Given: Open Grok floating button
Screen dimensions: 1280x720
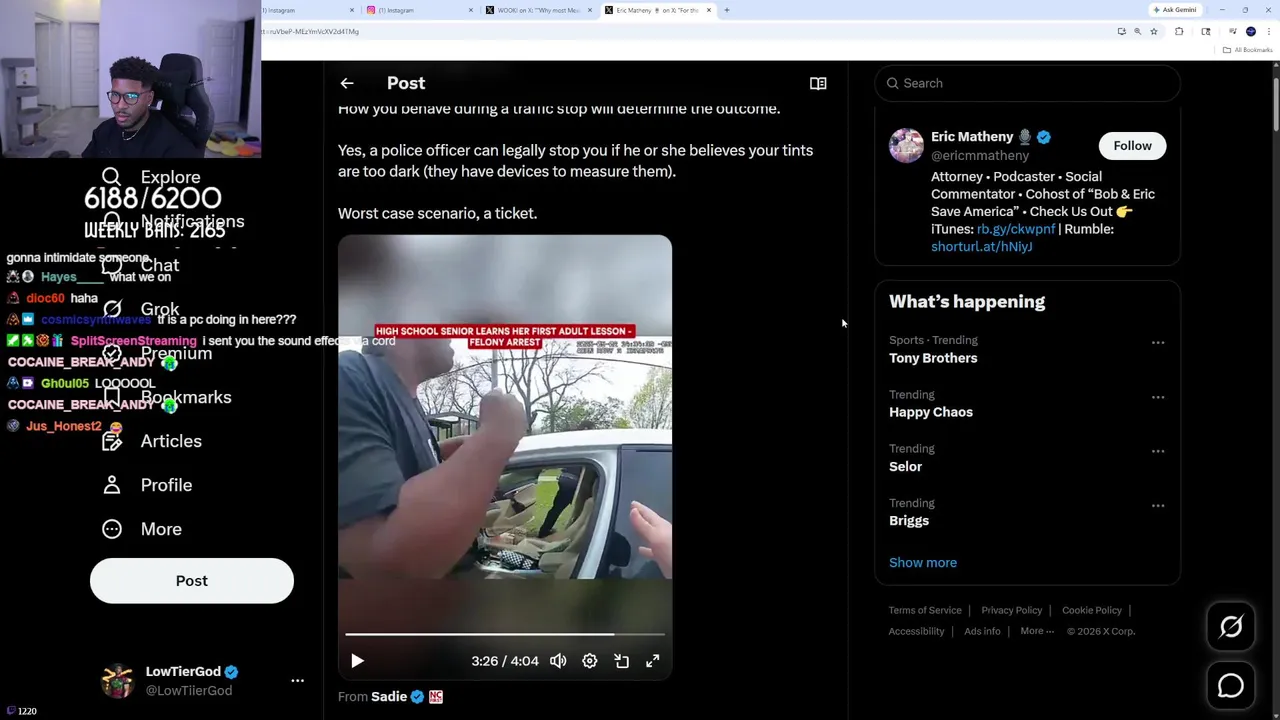Looking at the screenshot, I should pyautogui.click(x=1231, y=627).
